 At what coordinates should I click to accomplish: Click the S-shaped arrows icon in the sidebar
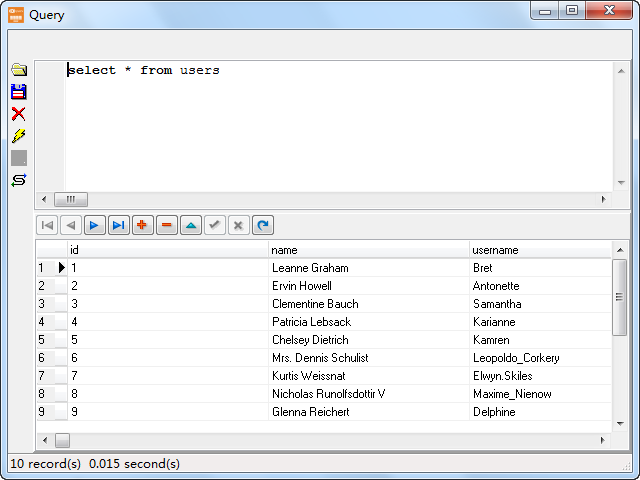pyautogui.click(x=18, y=180)
